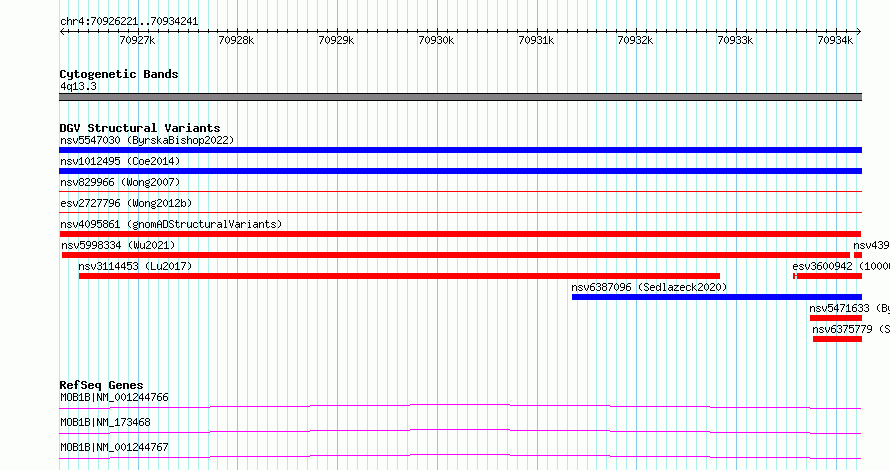
Task: Select the red esv3600942 variant bar
Action: pos(828,276)
